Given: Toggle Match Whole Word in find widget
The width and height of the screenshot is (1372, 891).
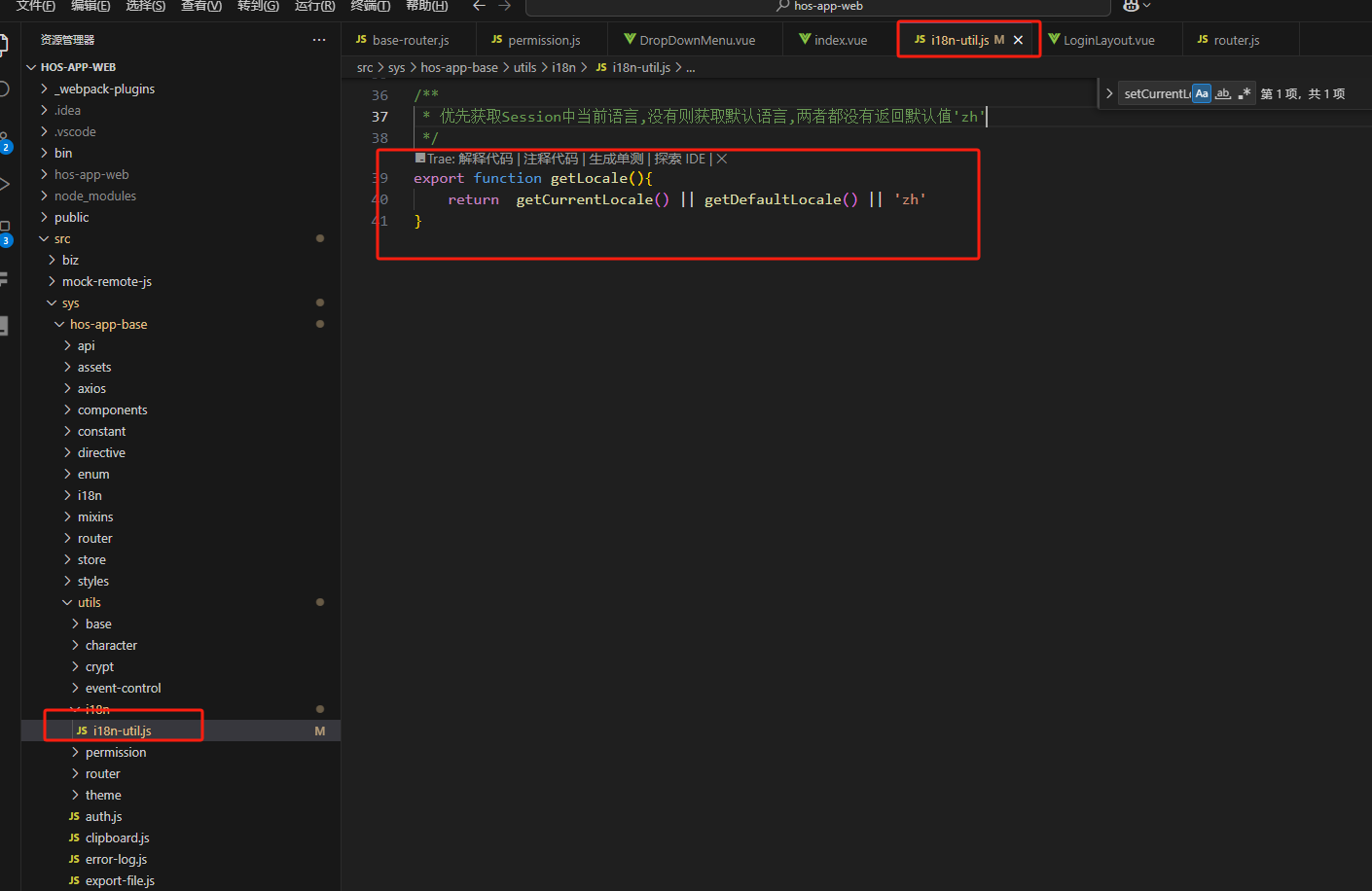Looking at the screenshot, I should [1223, 93].
